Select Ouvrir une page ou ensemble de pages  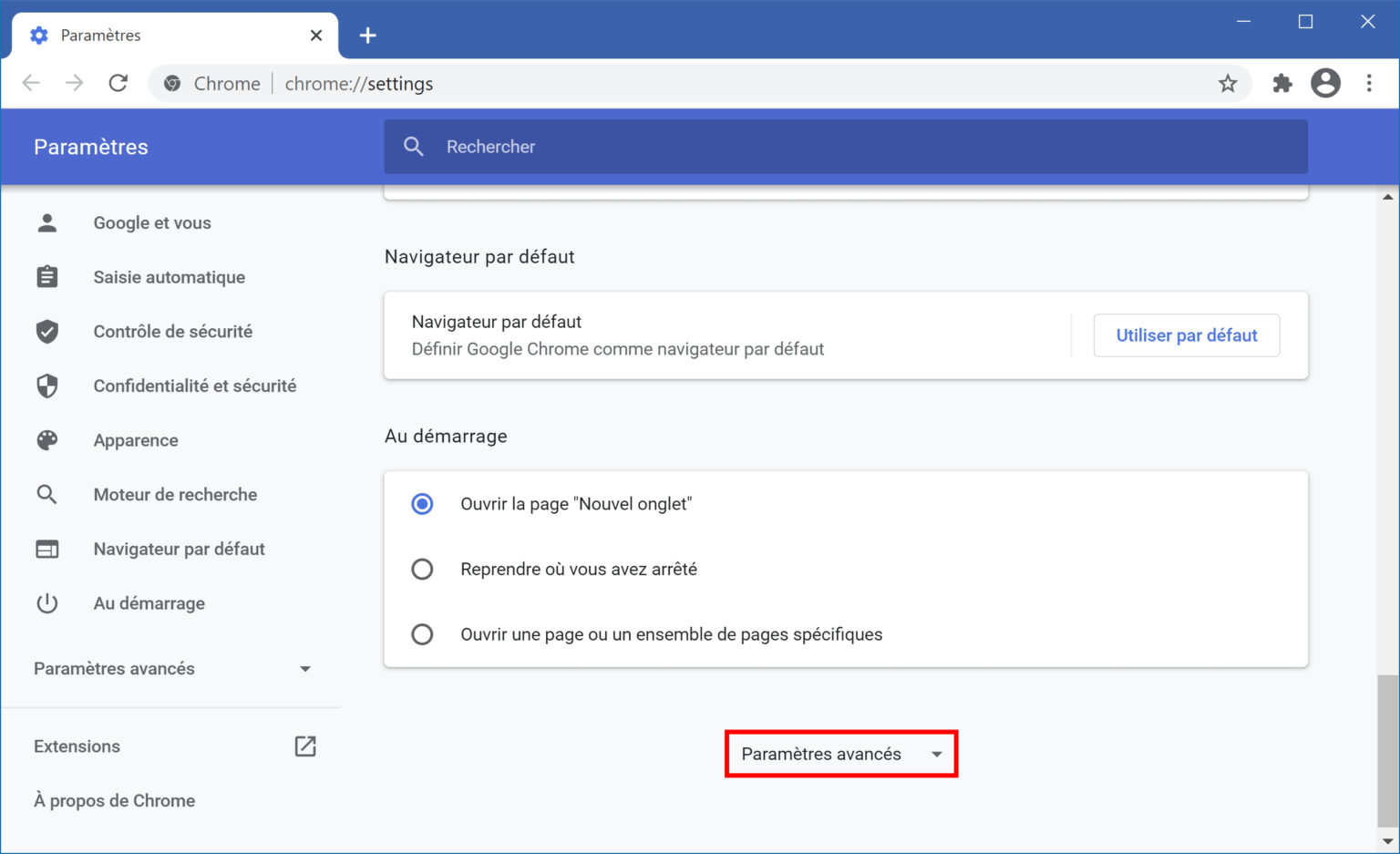click(x=422, y=634)
